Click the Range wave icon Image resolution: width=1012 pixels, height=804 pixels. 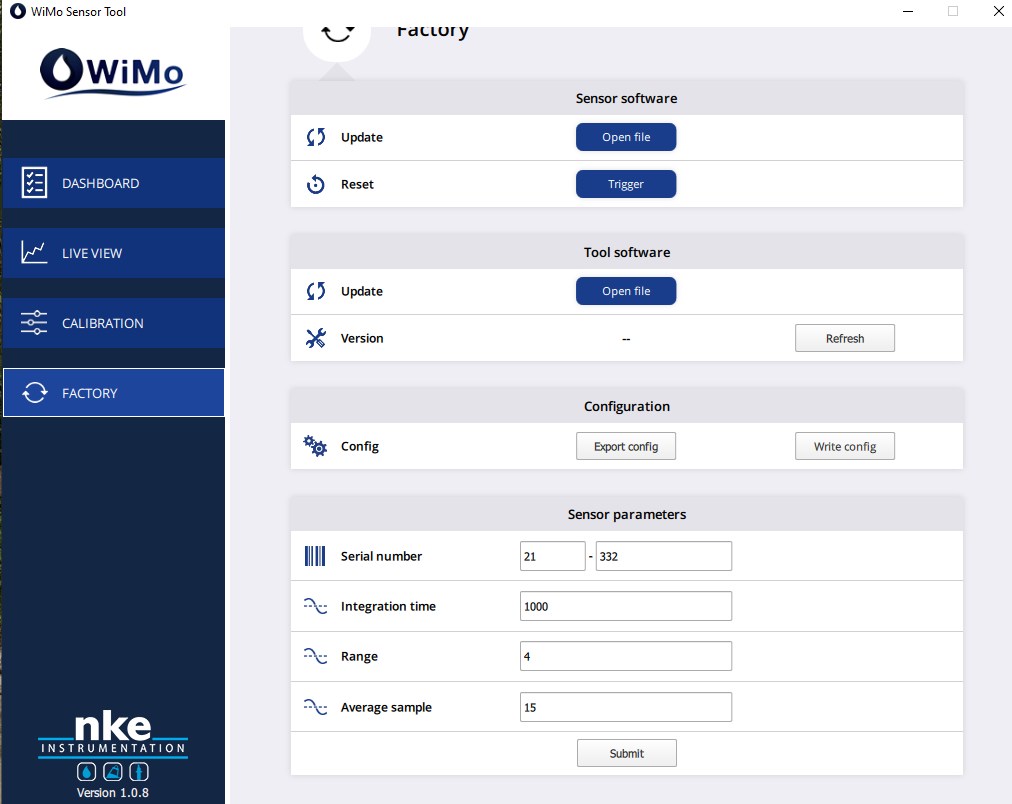316,656
